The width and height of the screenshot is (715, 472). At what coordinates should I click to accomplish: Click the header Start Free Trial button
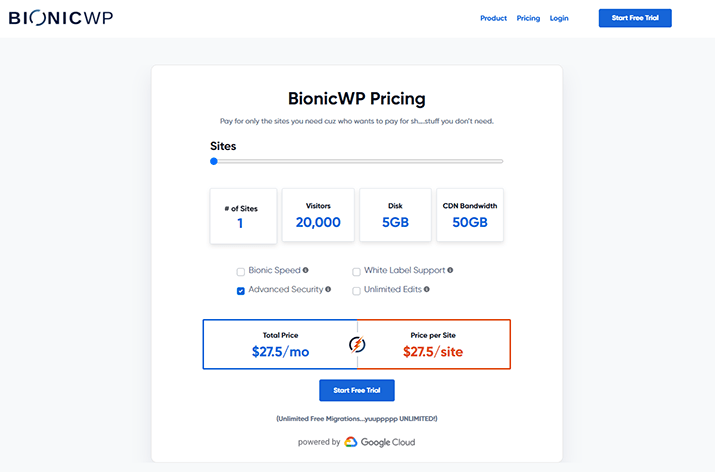coord(635,18)
